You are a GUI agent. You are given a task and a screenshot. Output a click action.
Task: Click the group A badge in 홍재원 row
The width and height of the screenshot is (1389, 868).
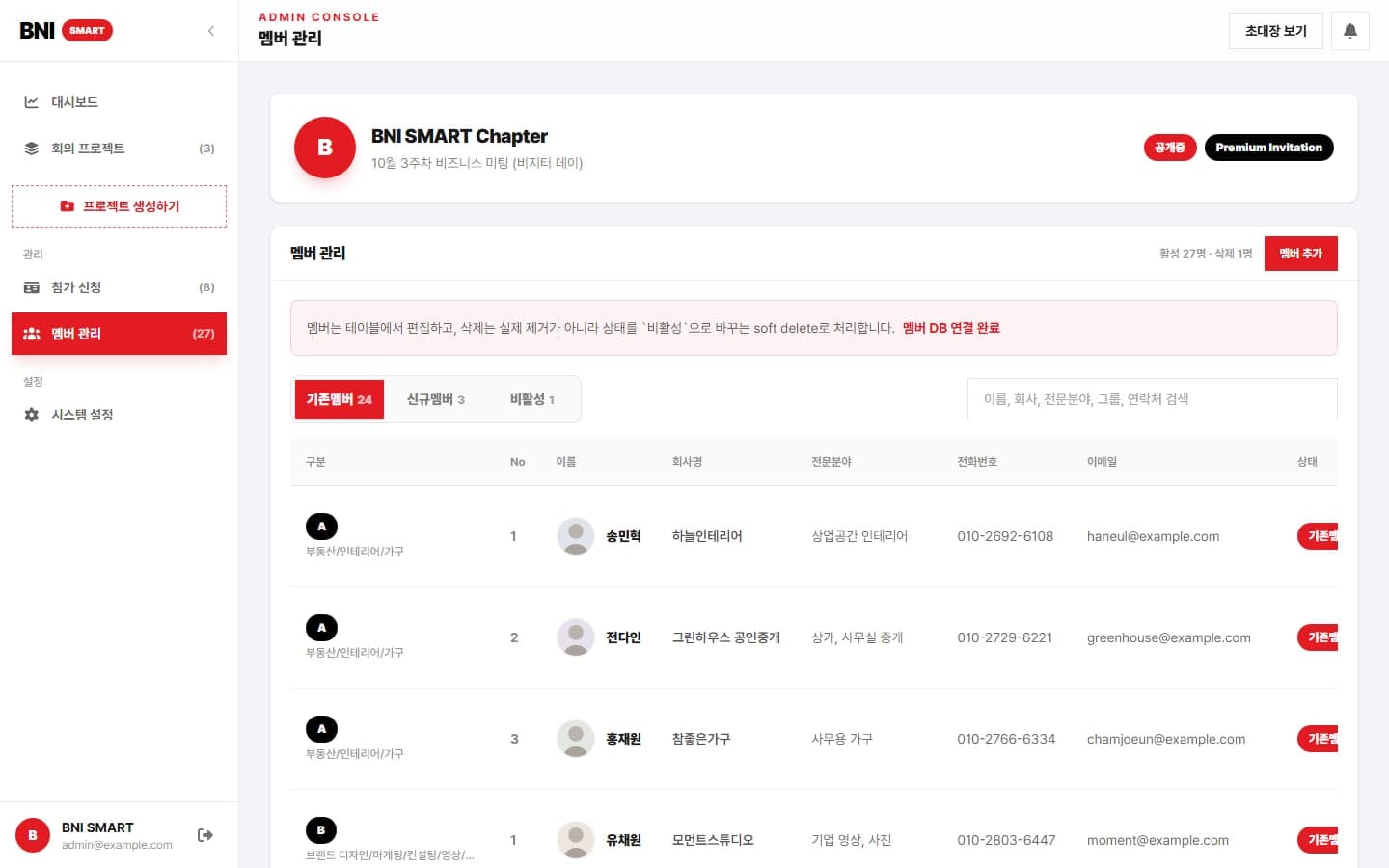coord(321,729)
